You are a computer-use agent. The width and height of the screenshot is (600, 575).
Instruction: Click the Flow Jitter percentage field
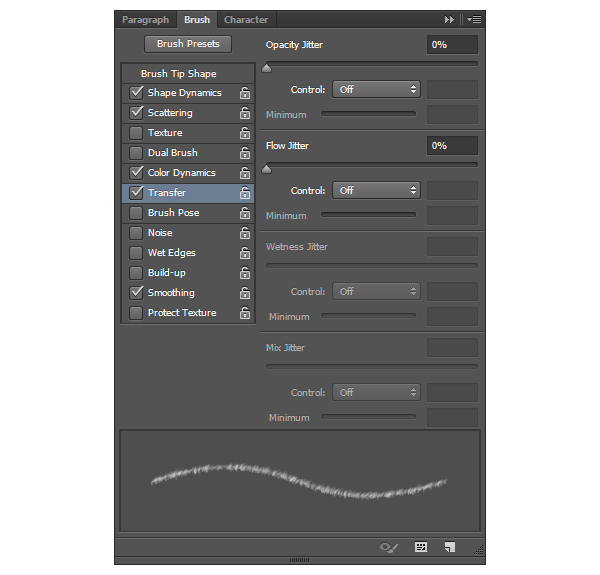[x=451, y=146]
